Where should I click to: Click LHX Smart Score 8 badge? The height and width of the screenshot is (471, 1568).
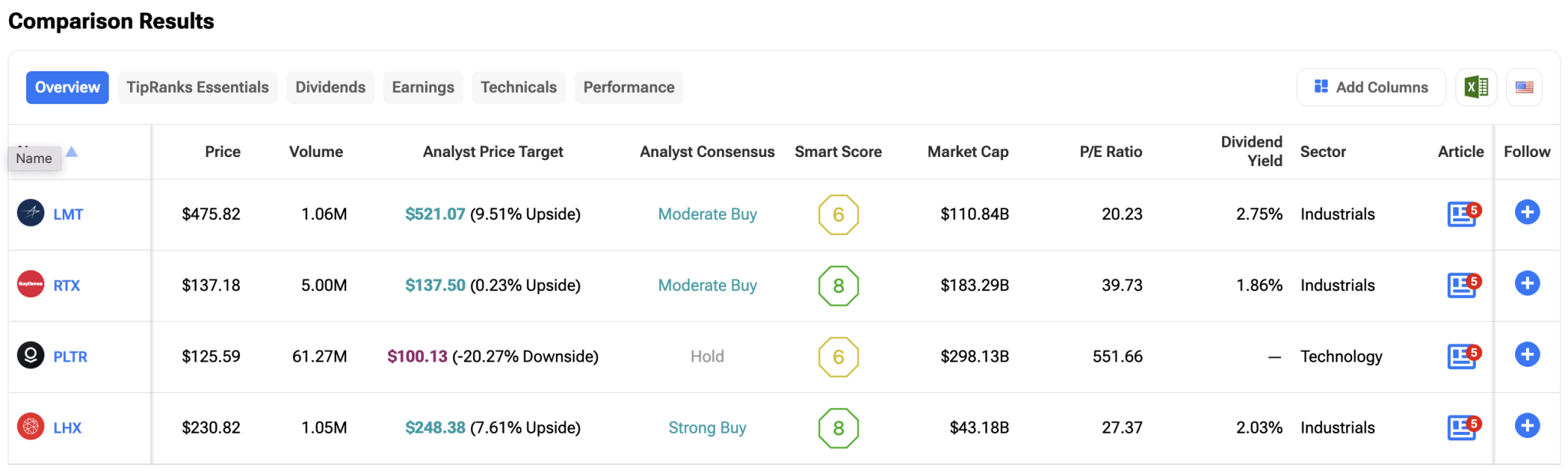(x=838, y=428)
